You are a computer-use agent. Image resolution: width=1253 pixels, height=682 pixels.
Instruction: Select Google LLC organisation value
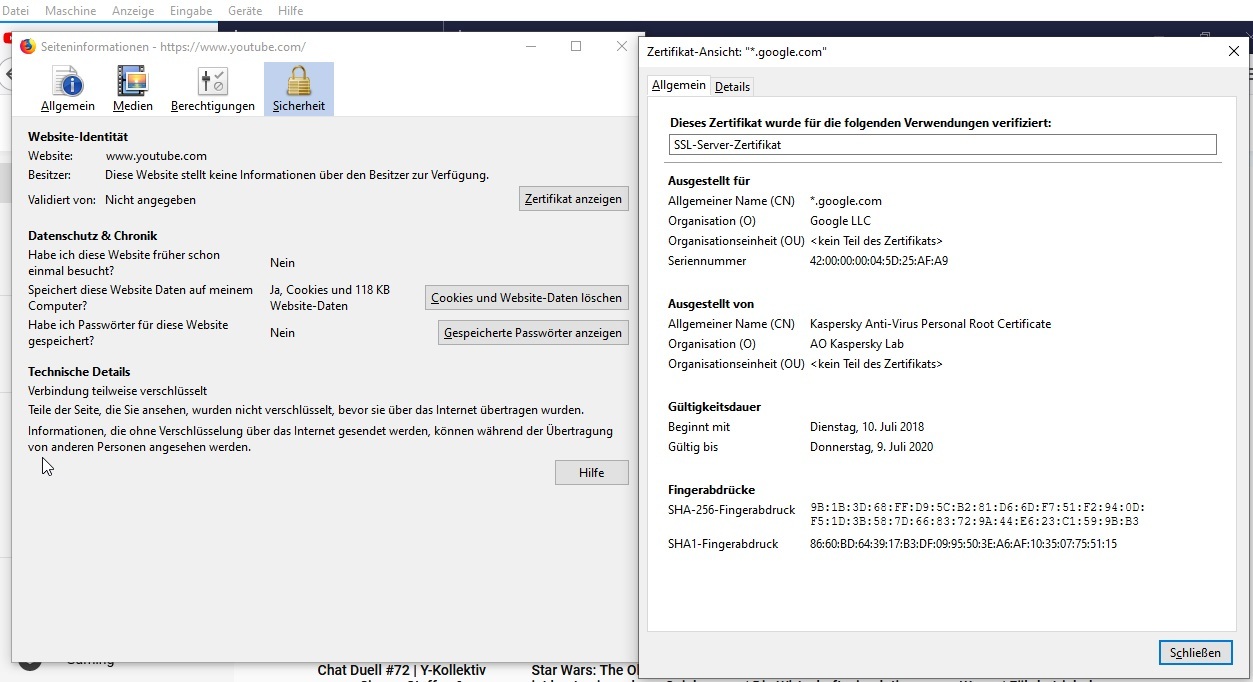[840, 221]
